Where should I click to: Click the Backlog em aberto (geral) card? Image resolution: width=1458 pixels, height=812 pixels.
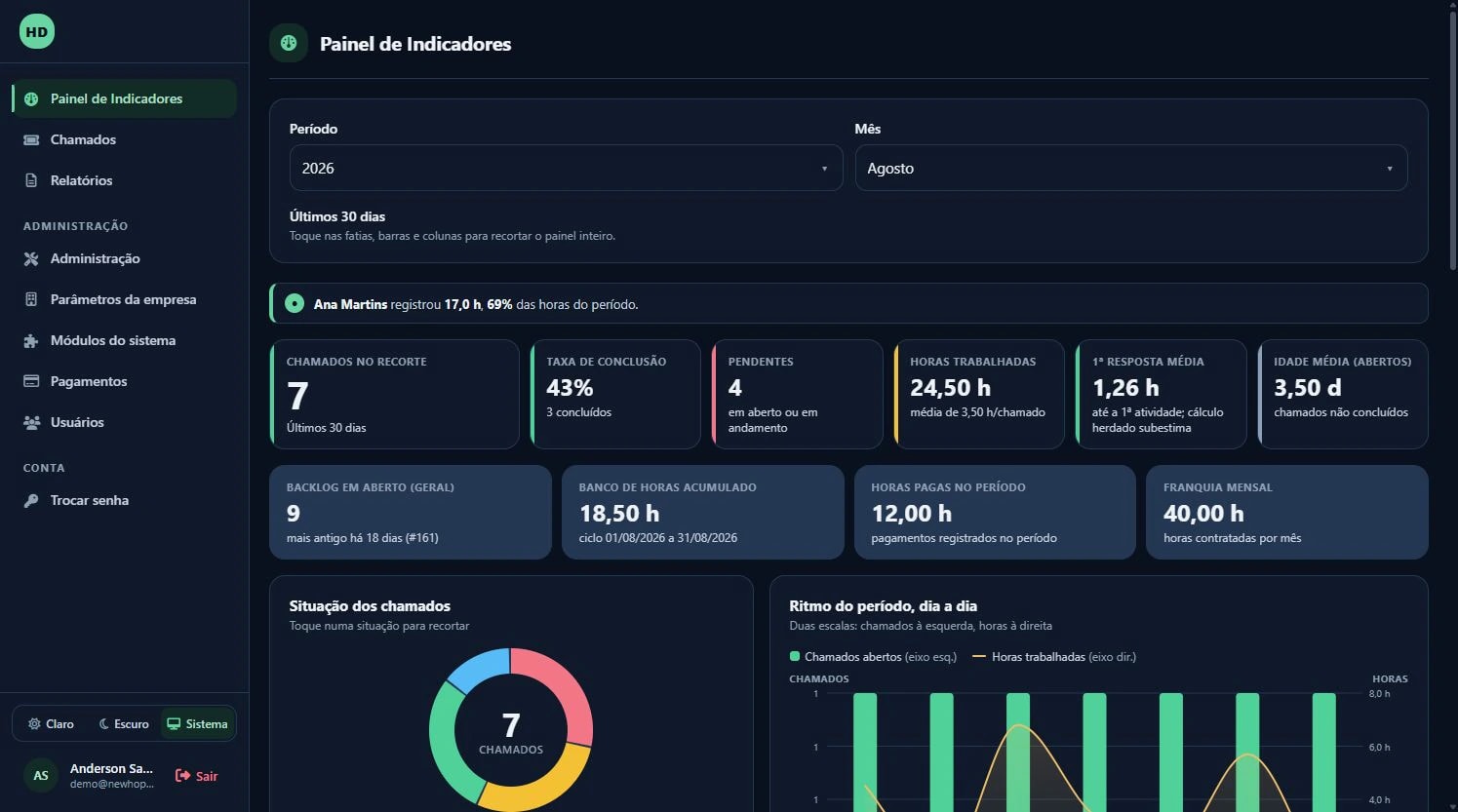point(411,512)
